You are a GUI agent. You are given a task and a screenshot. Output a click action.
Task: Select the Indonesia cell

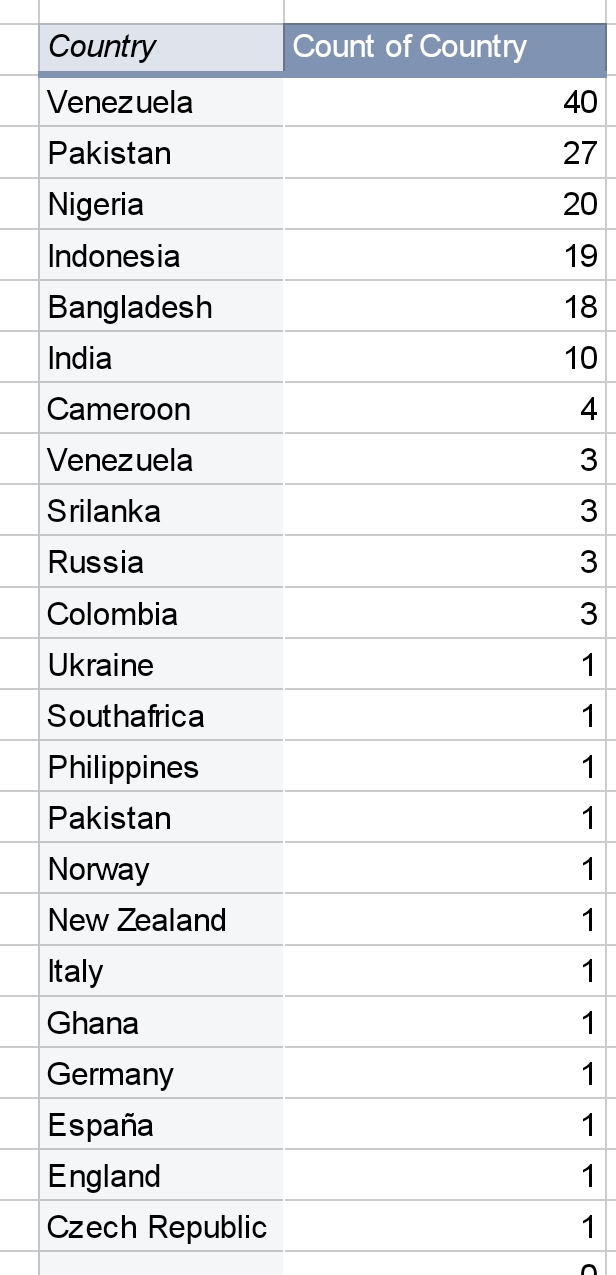coord(160,255)
